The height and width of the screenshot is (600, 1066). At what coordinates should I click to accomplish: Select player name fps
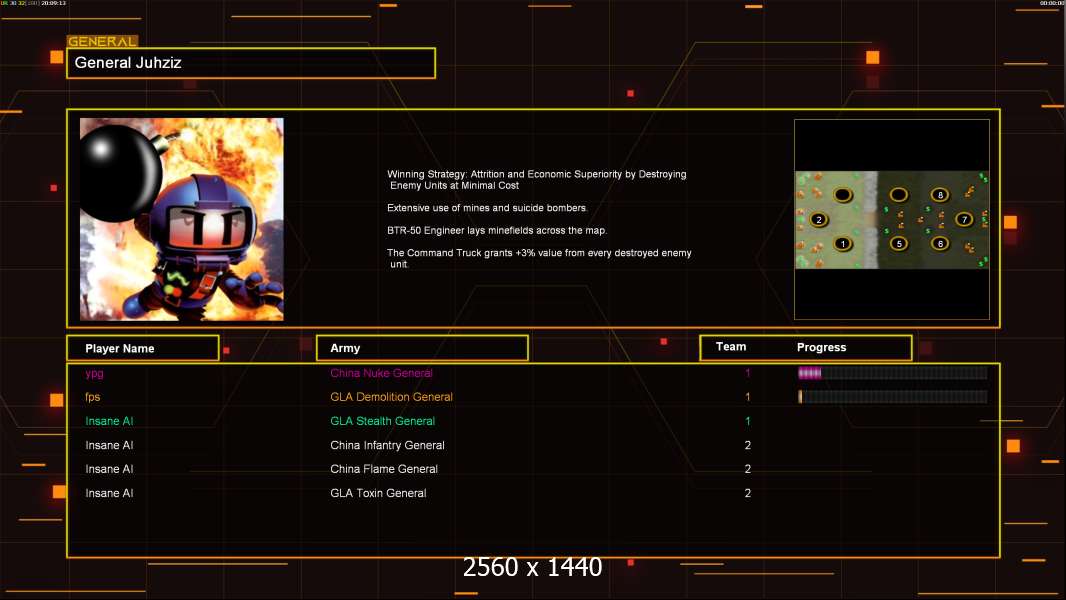(92, 397)
